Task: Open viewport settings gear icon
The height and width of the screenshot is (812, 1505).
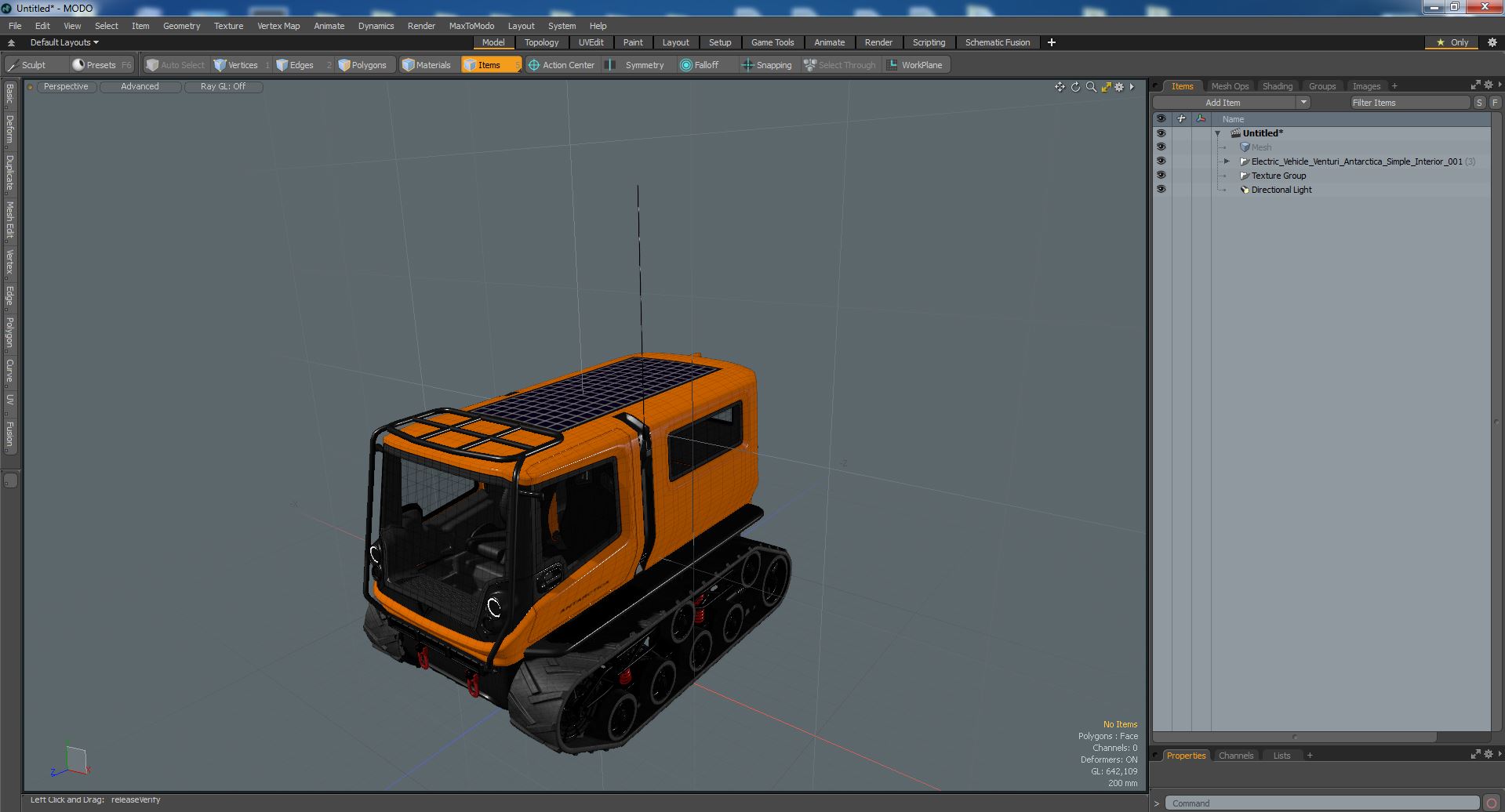Action: pyautogui.click(x=1120, y=87)
